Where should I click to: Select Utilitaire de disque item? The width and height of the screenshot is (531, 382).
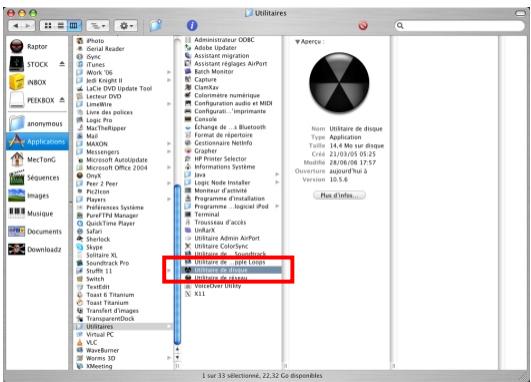232,270
